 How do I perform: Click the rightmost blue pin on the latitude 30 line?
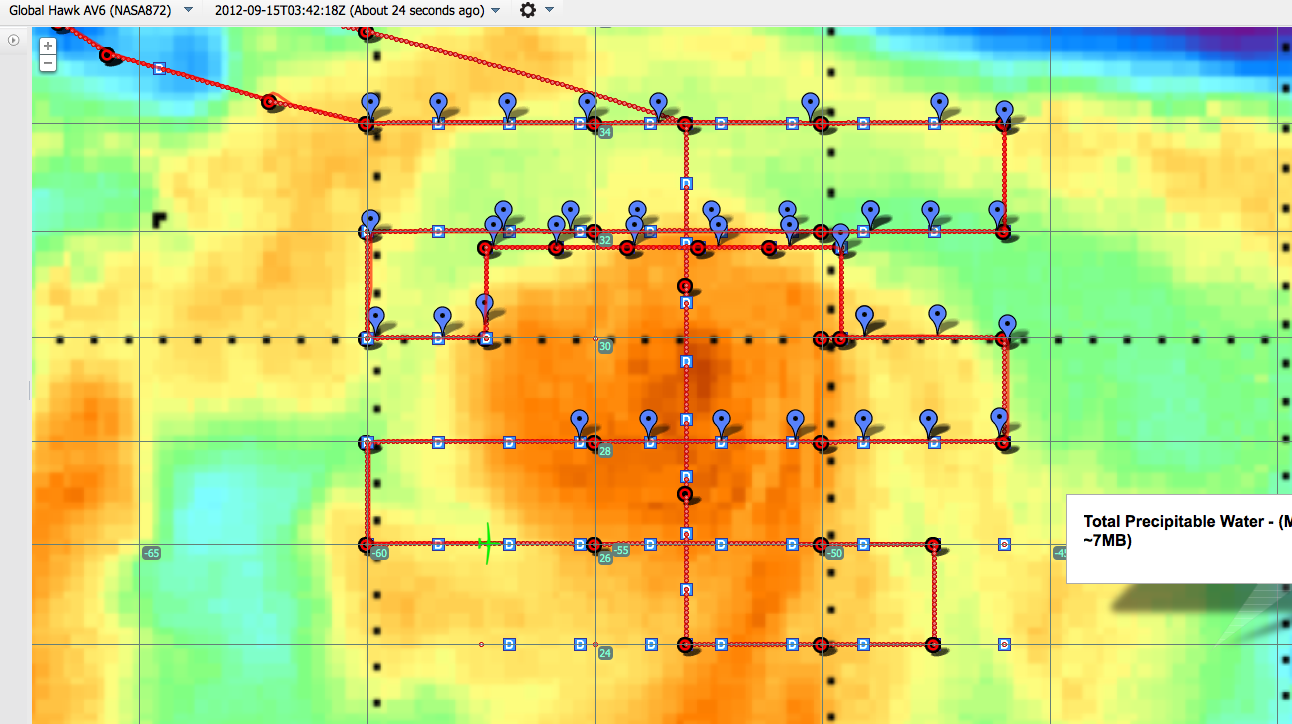[x=1007, y=326]
